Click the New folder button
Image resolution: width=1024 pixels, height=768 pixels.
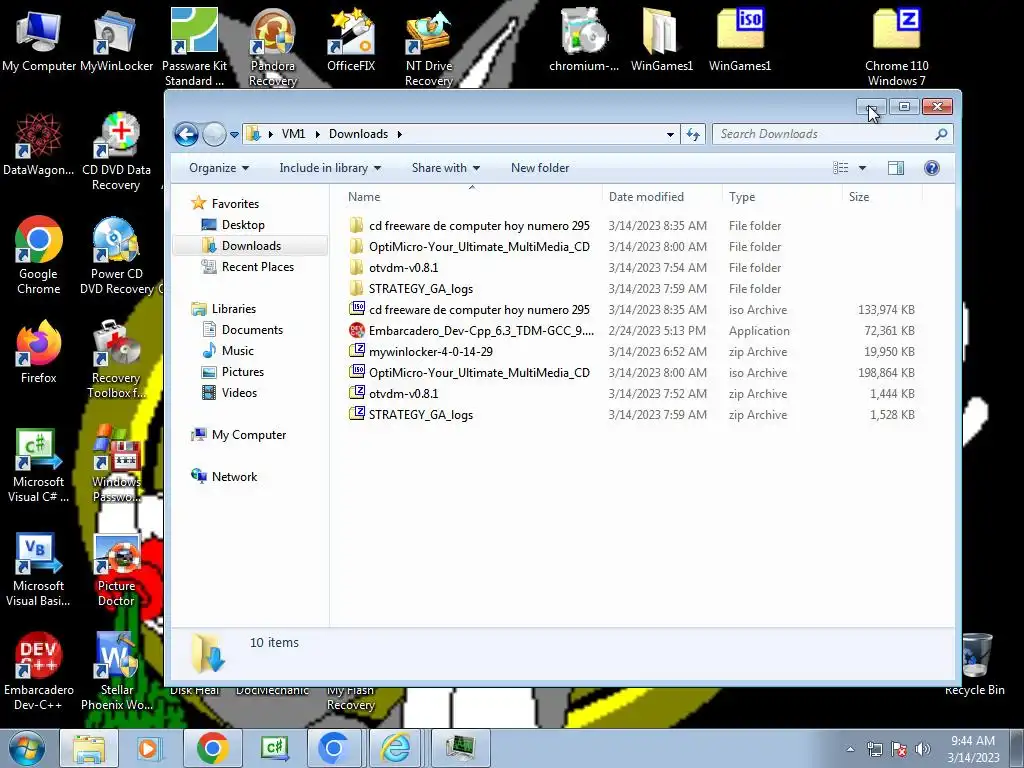(x=539, y=168)
